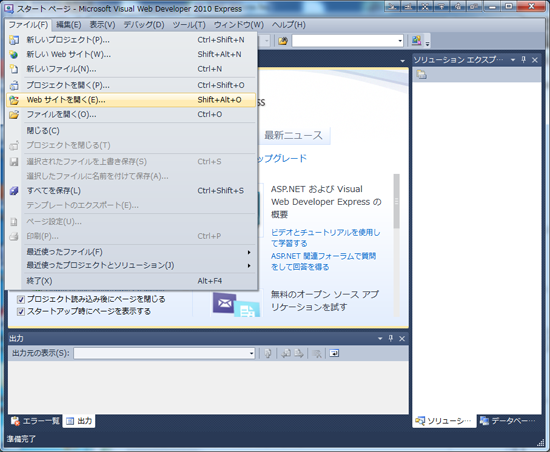Click the solution explorer toolbar properties icon

(x=421, y=74)
